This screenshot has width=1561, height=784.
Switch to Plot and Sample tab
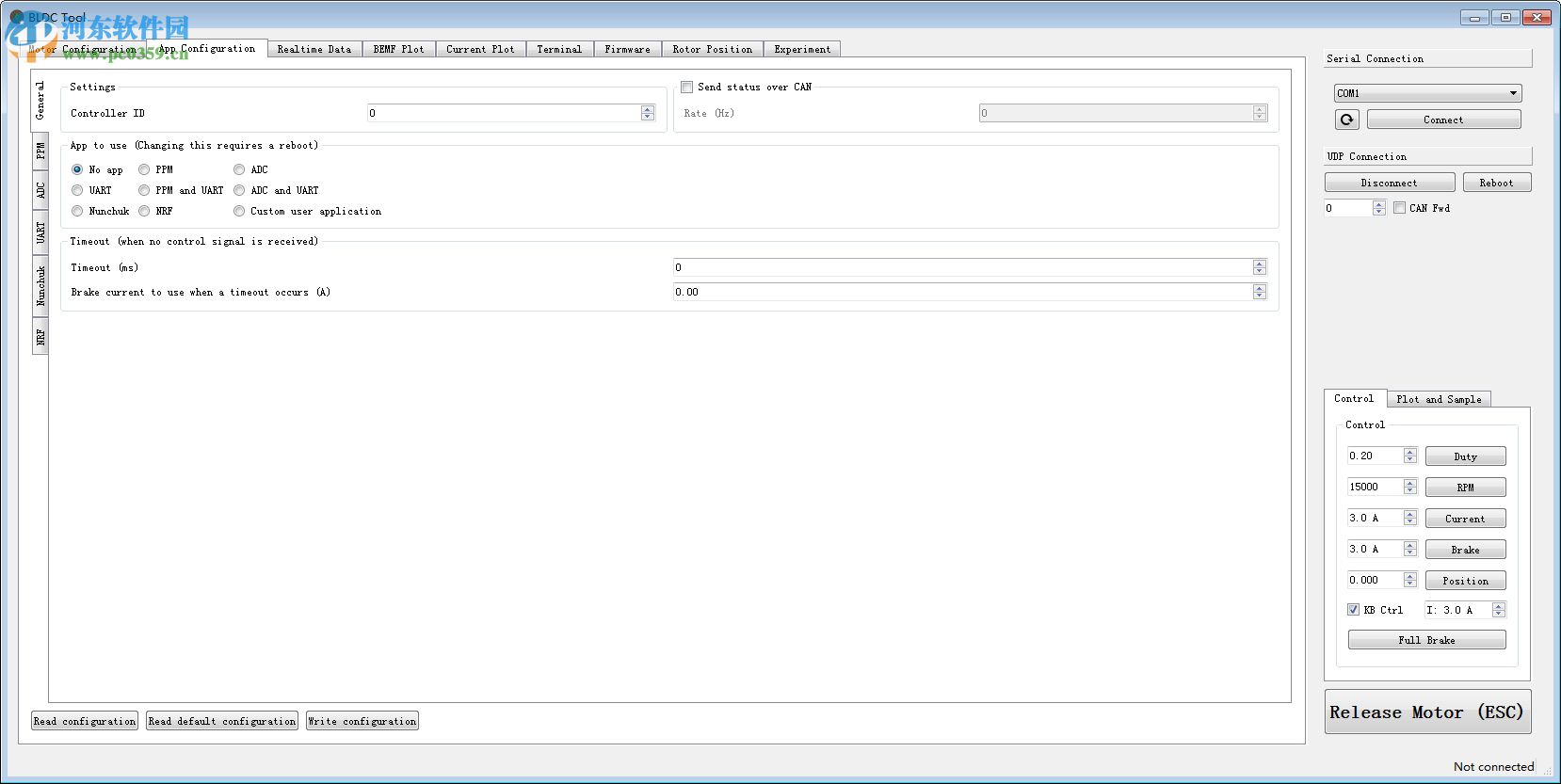click(x=1439, y=399)
